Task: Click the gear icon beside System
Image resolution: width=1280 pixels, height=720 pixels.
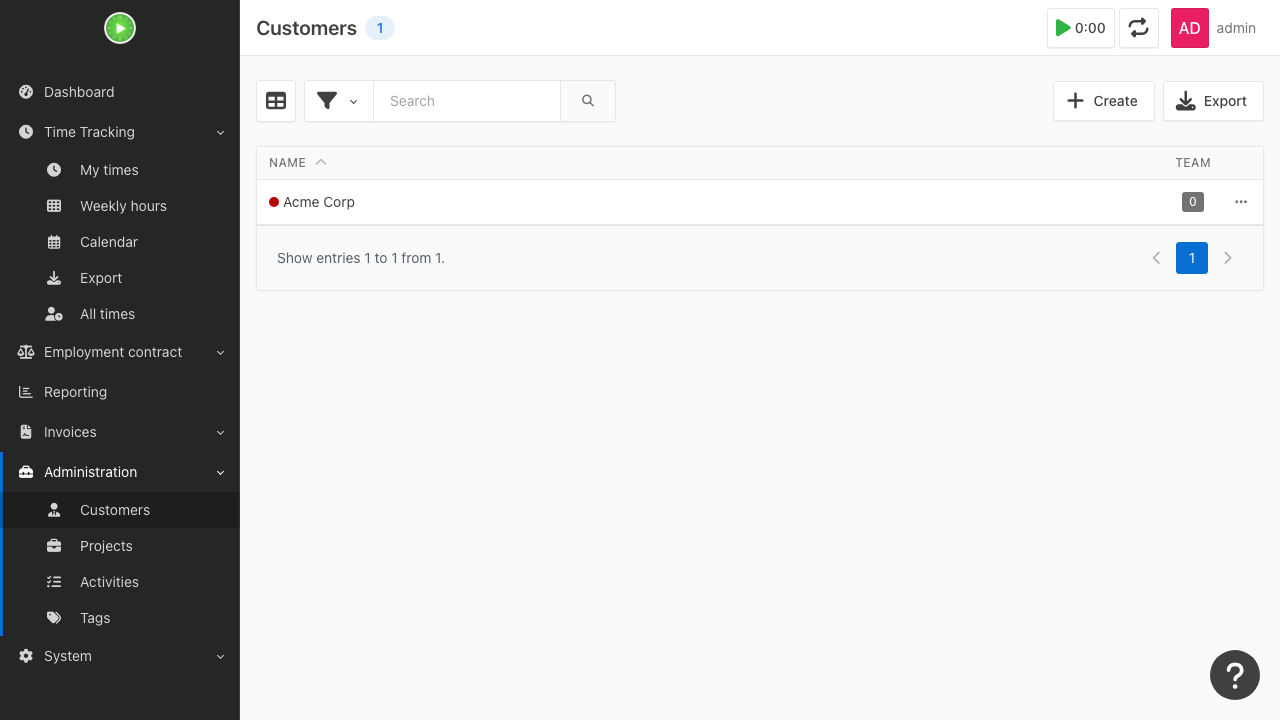Action: click(26, 656)
